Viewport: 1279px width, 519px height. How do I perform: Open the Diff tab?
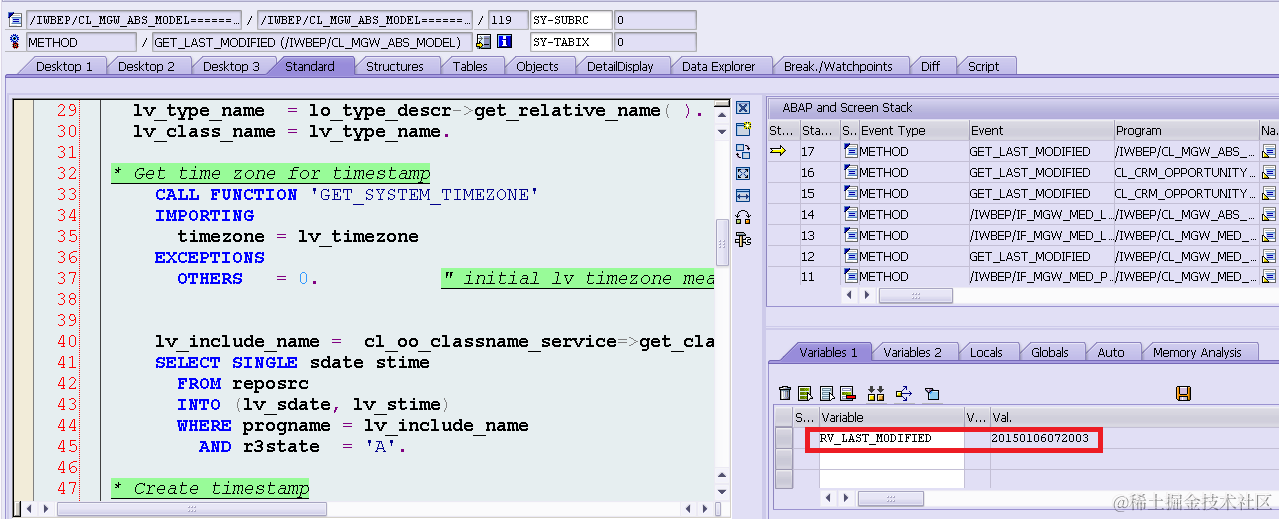click(x=930, y=66)
